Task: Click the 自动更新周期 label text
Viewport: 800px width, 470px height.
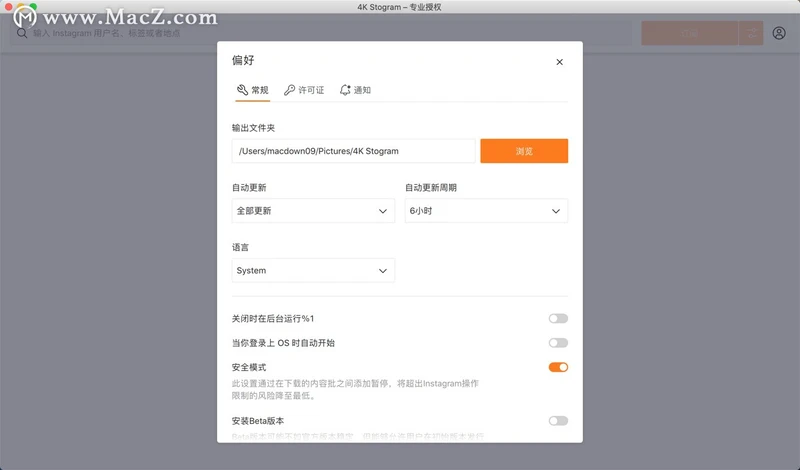Action: [431, 188]
